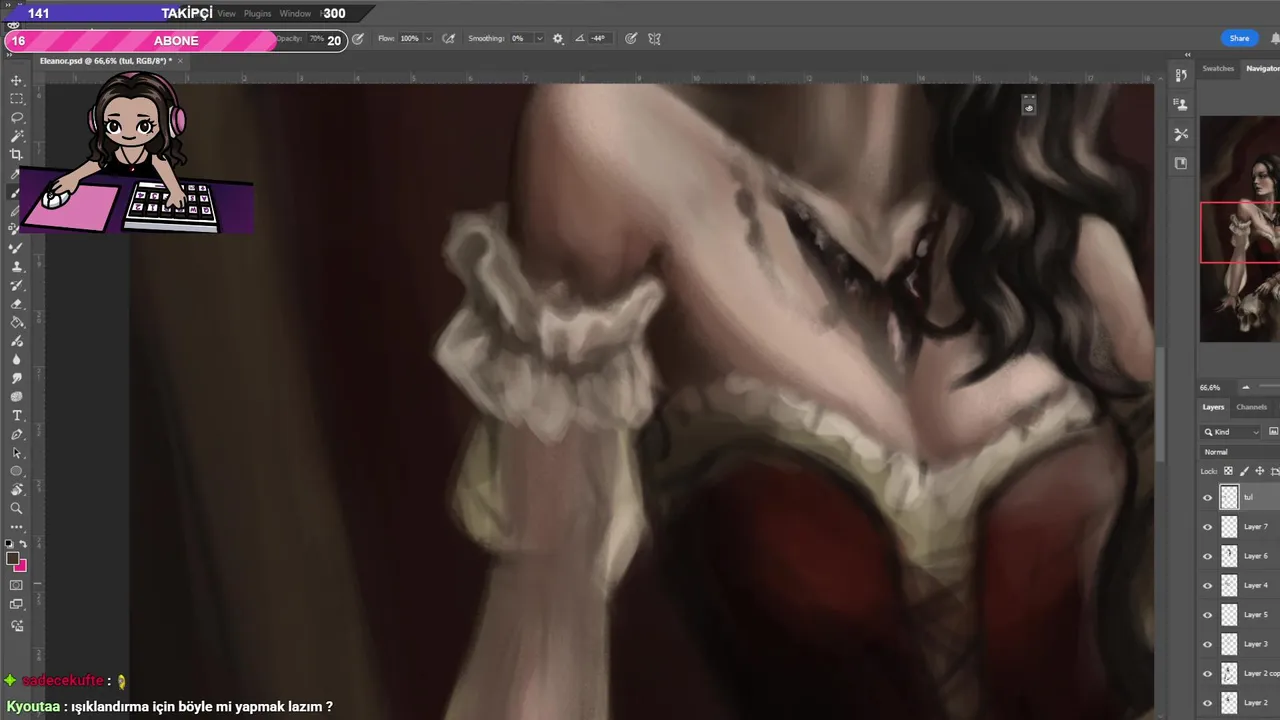Hide Layer 2 with eye icon

tap(1207, 703)
